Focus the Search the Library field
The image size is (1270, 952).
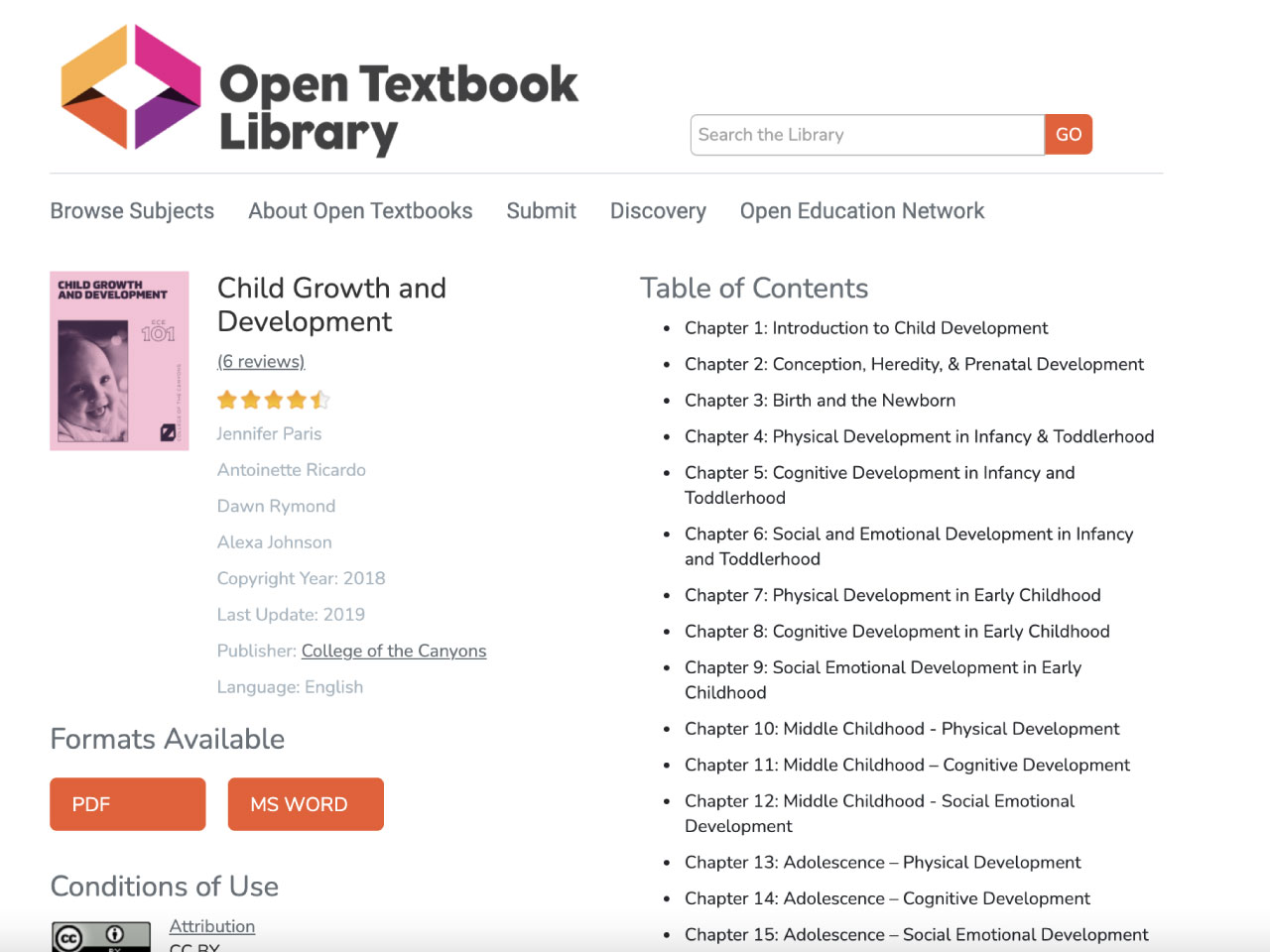point(867,135)
